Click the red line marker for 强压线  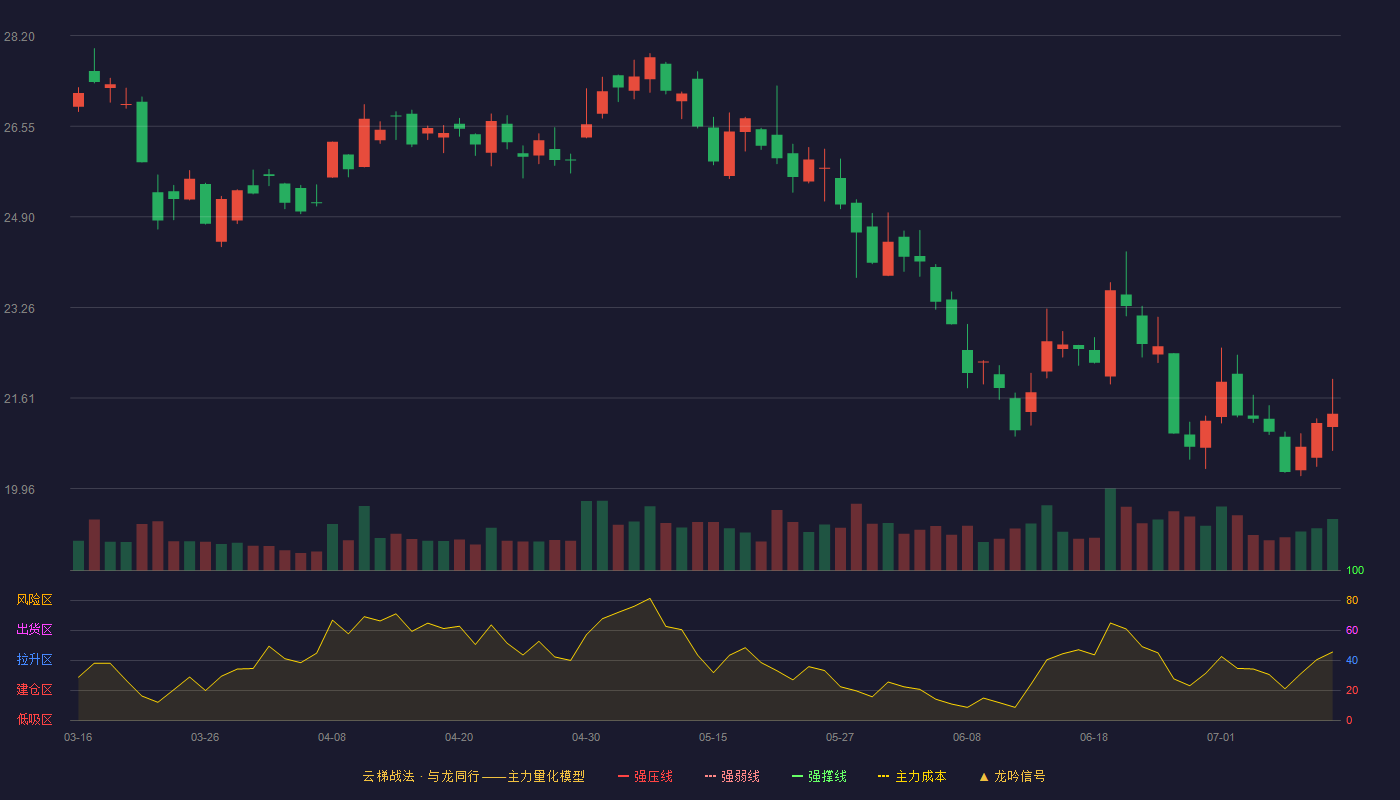point(623,776)
